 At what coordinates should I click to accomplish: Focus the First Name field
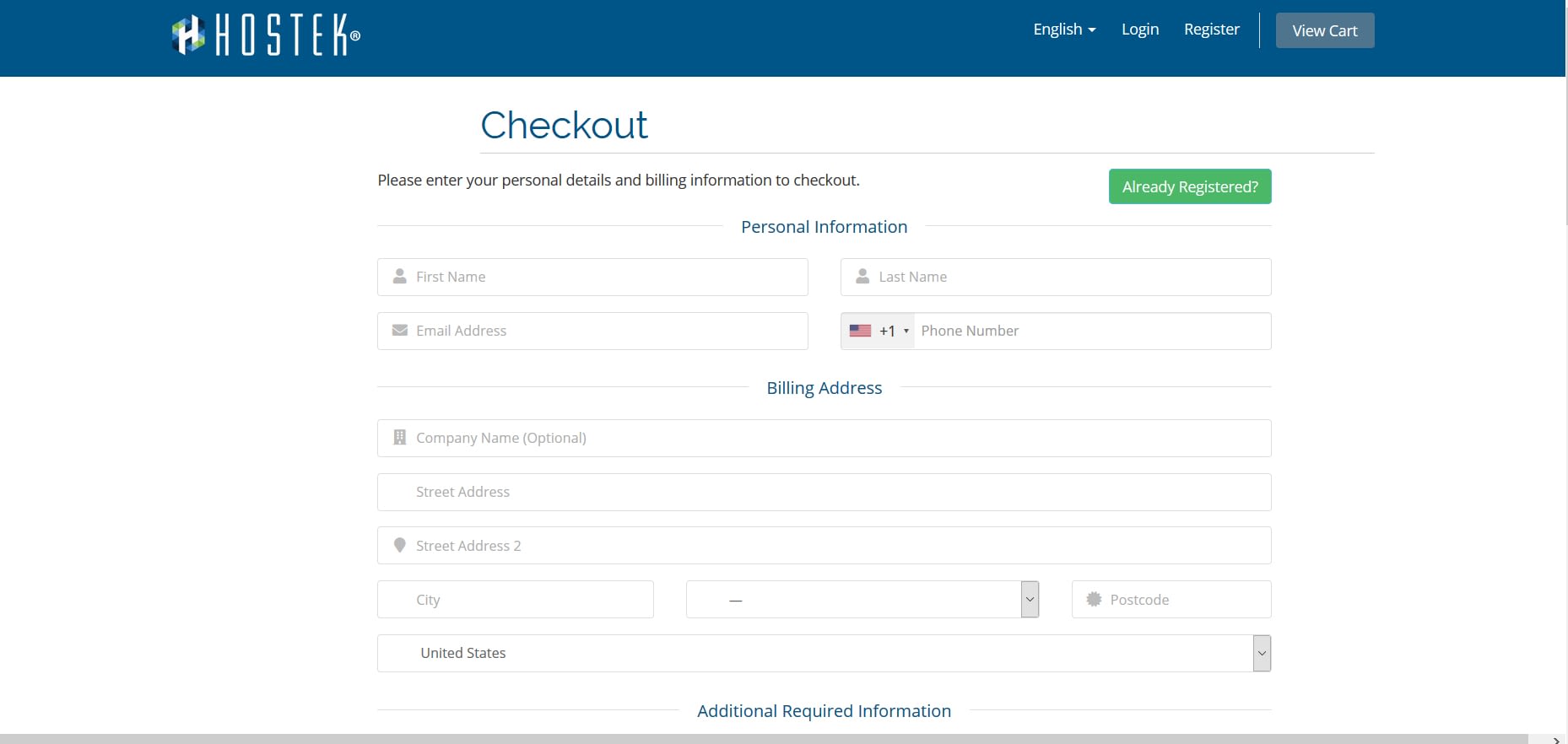tap(592, 277)
